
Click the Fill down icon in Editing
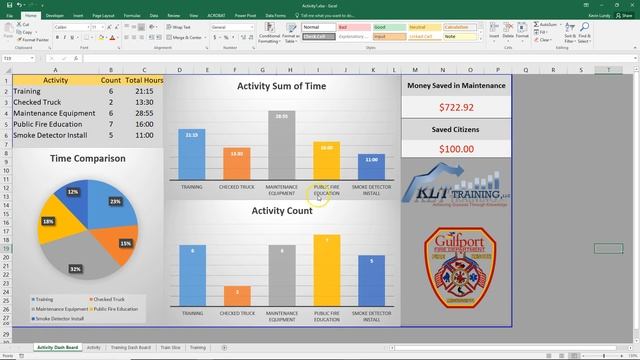(x=536, y=32)
